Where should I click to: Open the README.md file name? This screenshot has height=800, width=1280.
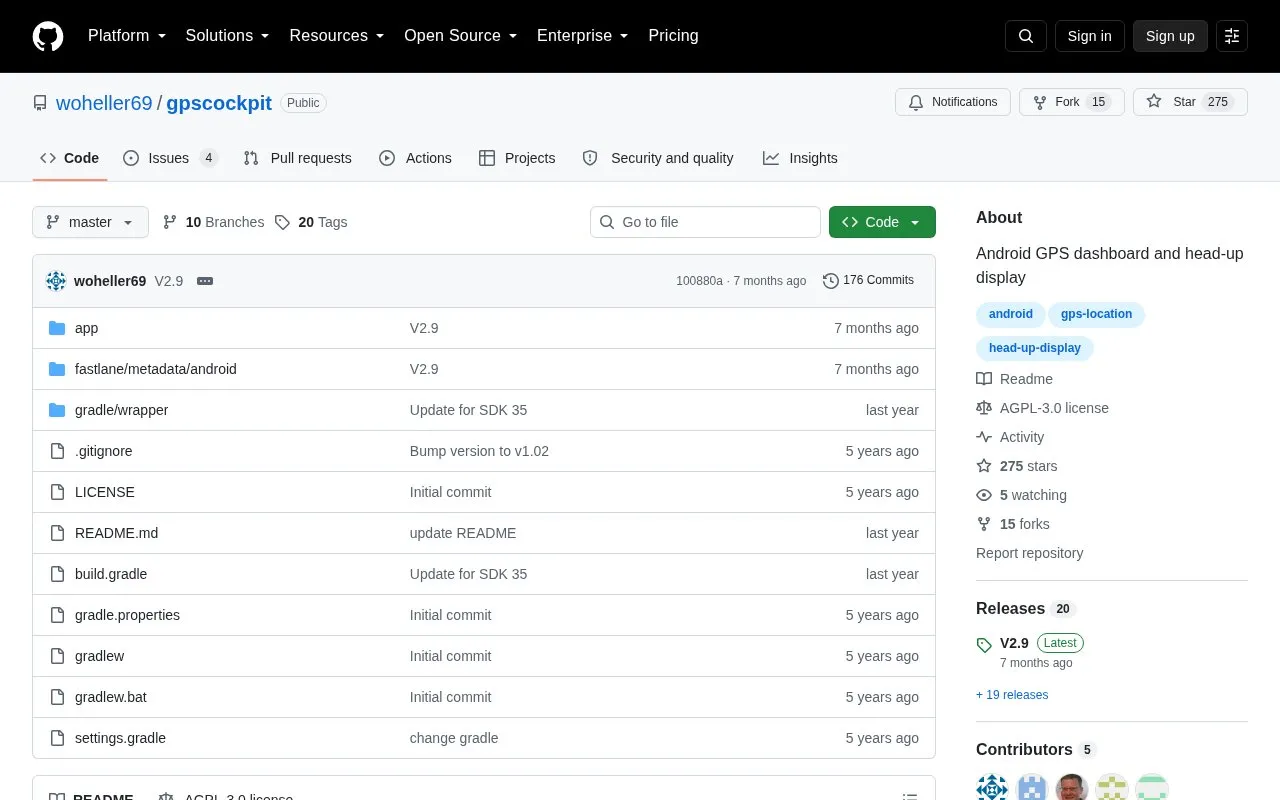click(116, 533)
